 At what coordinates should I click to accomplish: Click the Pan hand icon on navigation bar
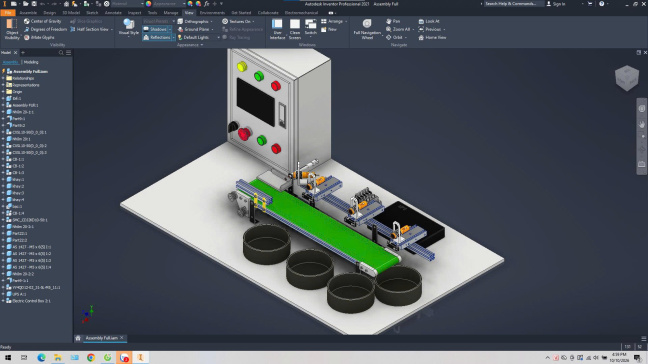tap(641, 124)
